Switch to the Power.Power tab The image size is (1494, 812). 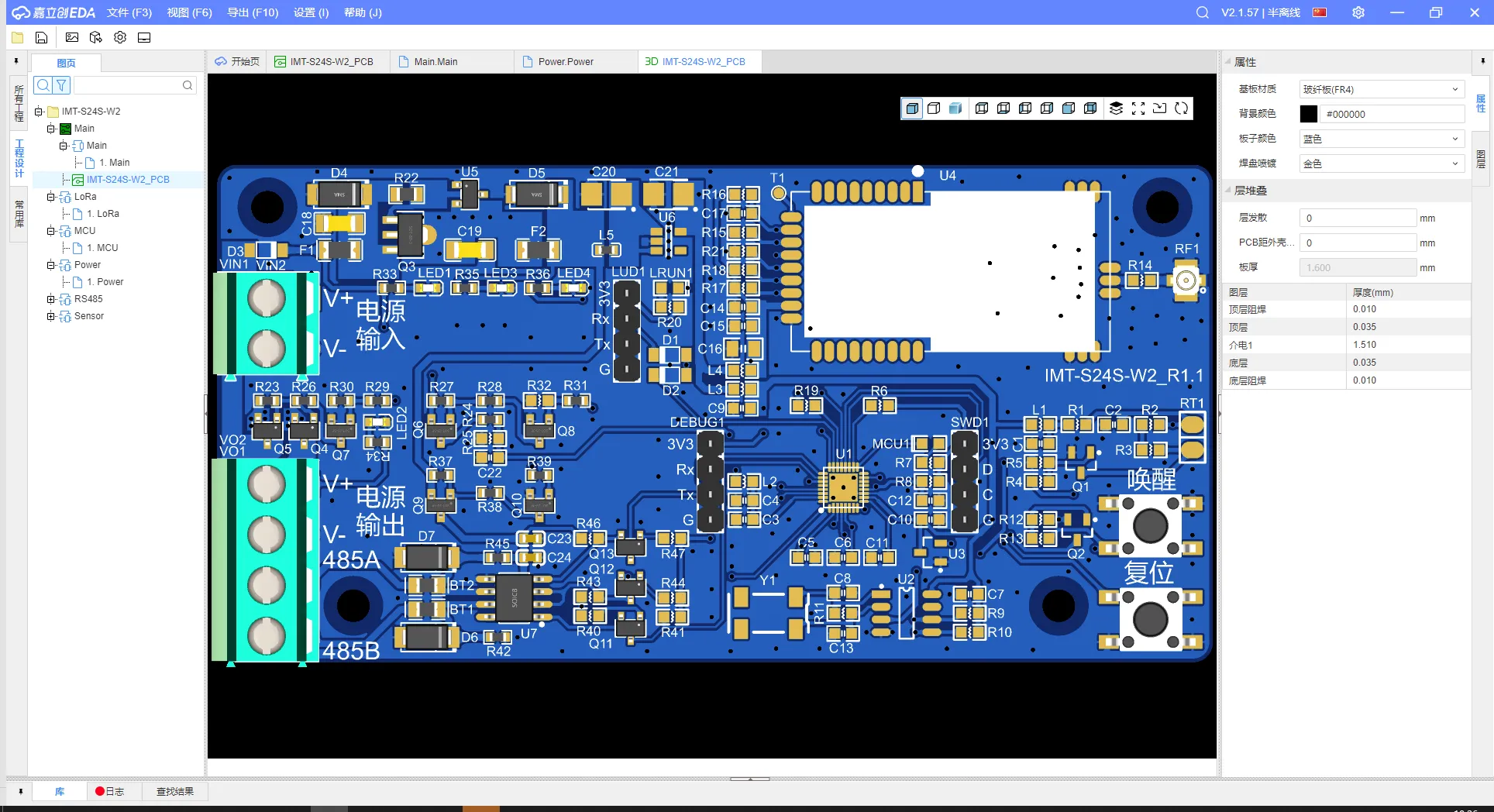pyautogui.click(x=566, y=62)
